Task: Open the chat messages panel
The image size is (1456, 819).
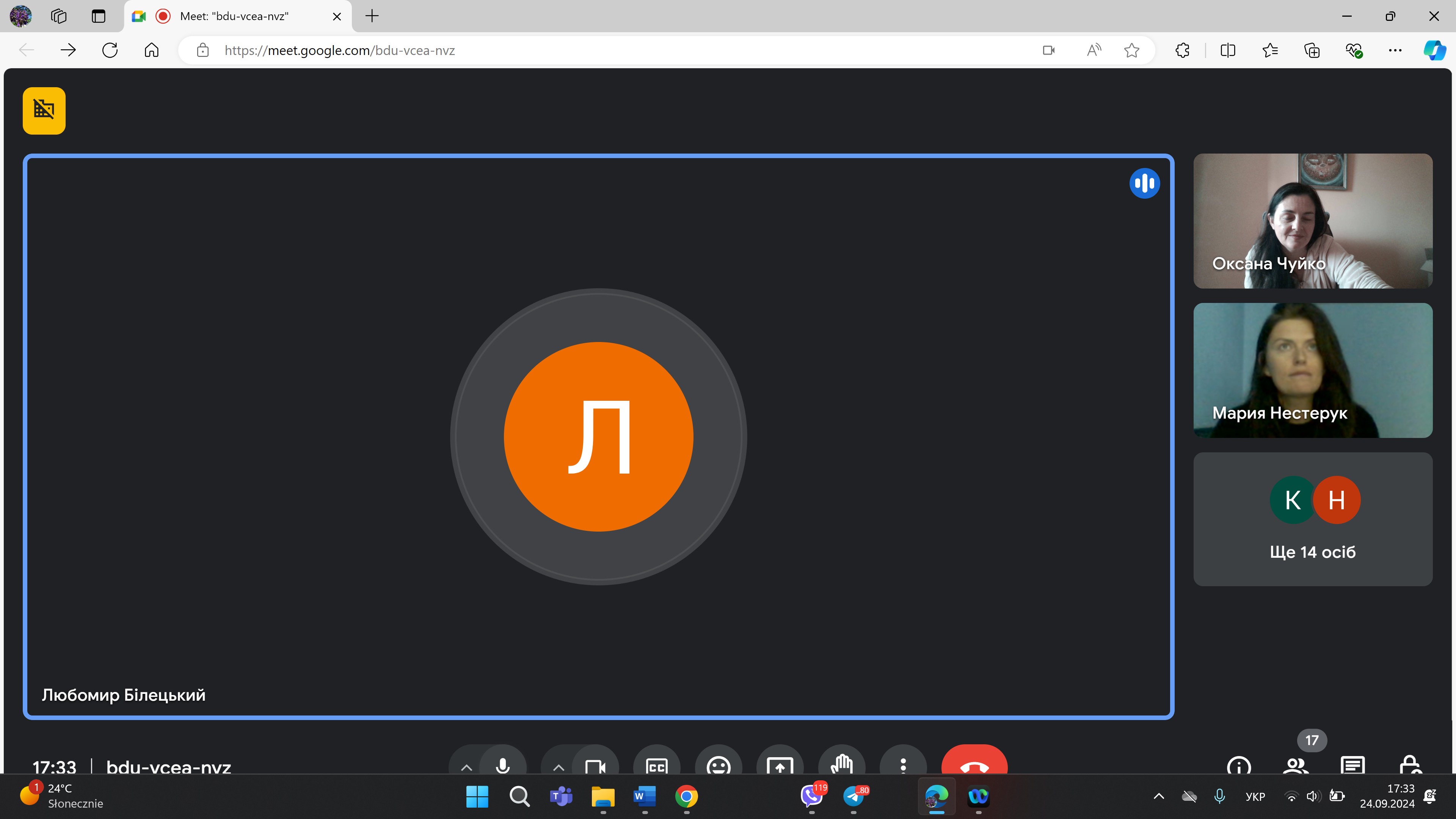Action: click(1352, 766)
